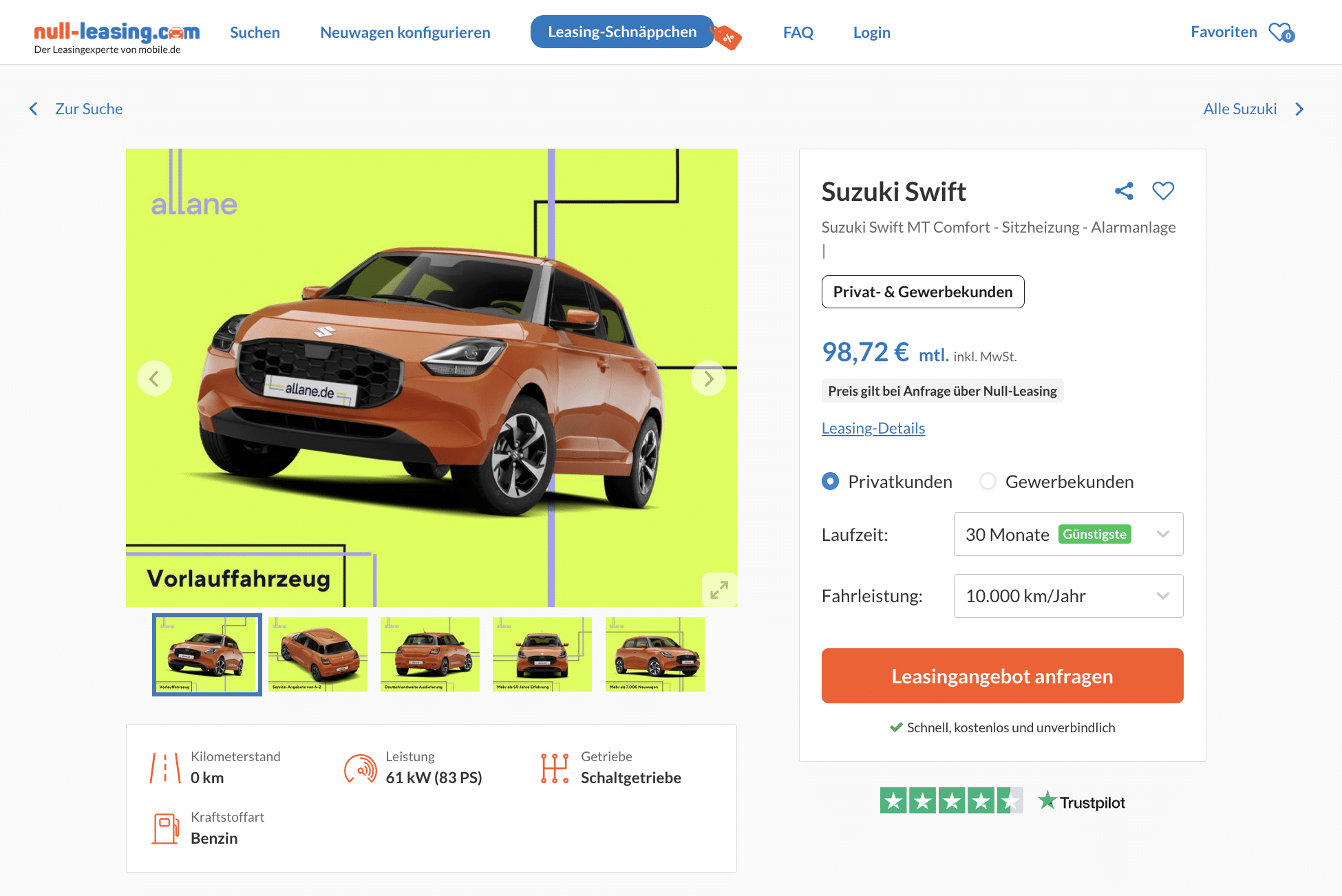Click the forward chevron beside Alle Suzuki
Image resolution: width=1342 pixels, height=896 pixels.
point(1299,109)
